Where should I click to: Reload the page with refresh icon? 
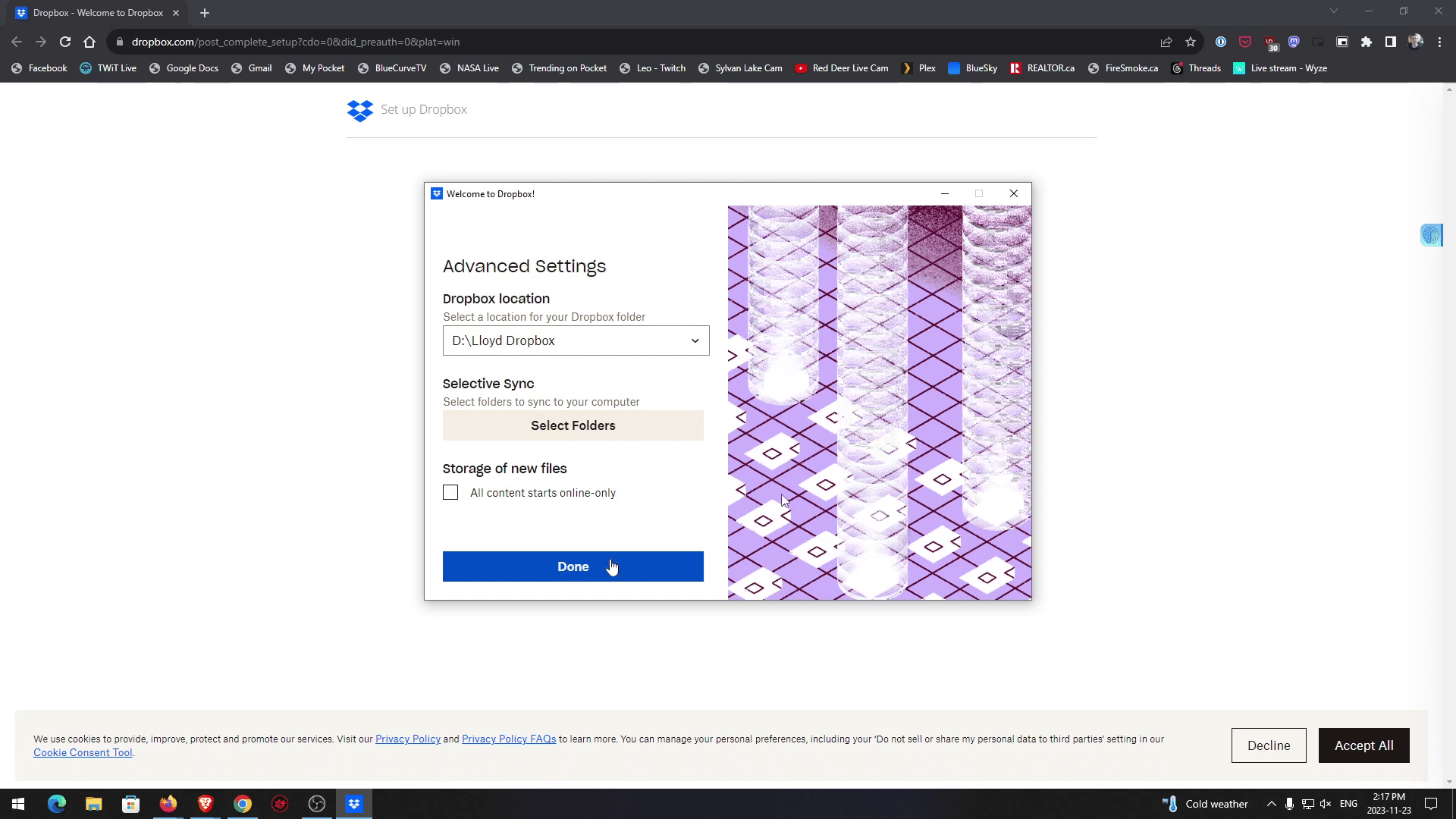pos(65,42)
